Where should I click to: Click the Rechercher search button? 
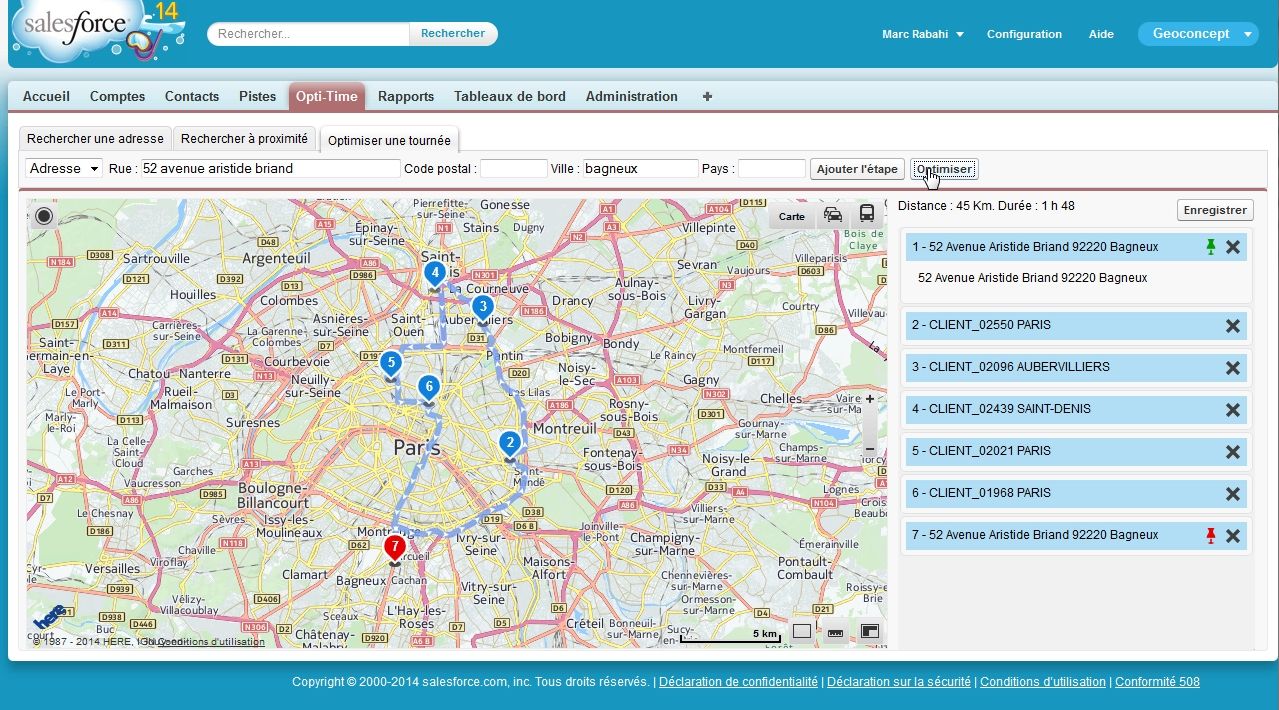click(x=453, y=34)
